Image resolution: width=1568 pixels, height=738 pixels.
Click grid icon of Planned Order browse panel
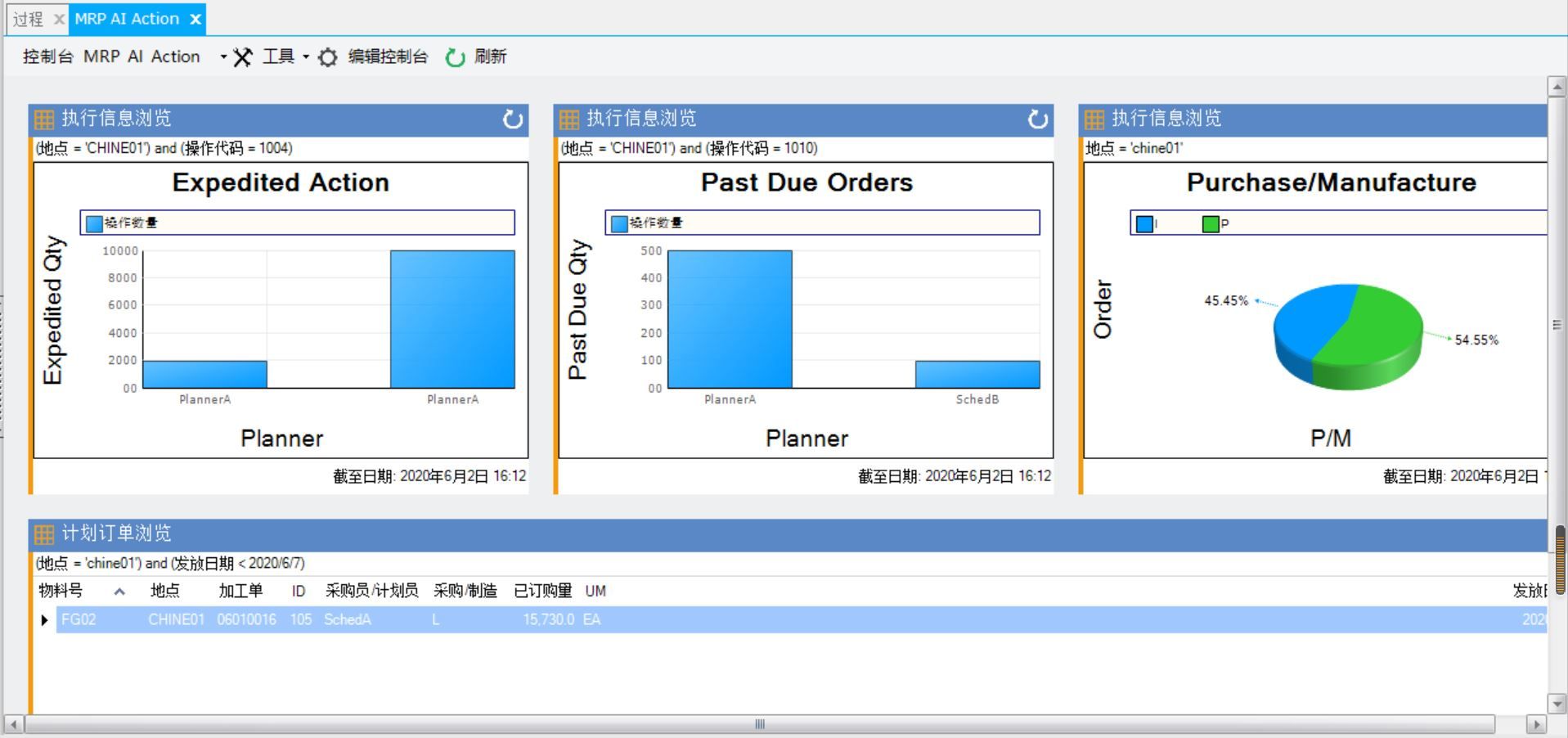point(44,534)
